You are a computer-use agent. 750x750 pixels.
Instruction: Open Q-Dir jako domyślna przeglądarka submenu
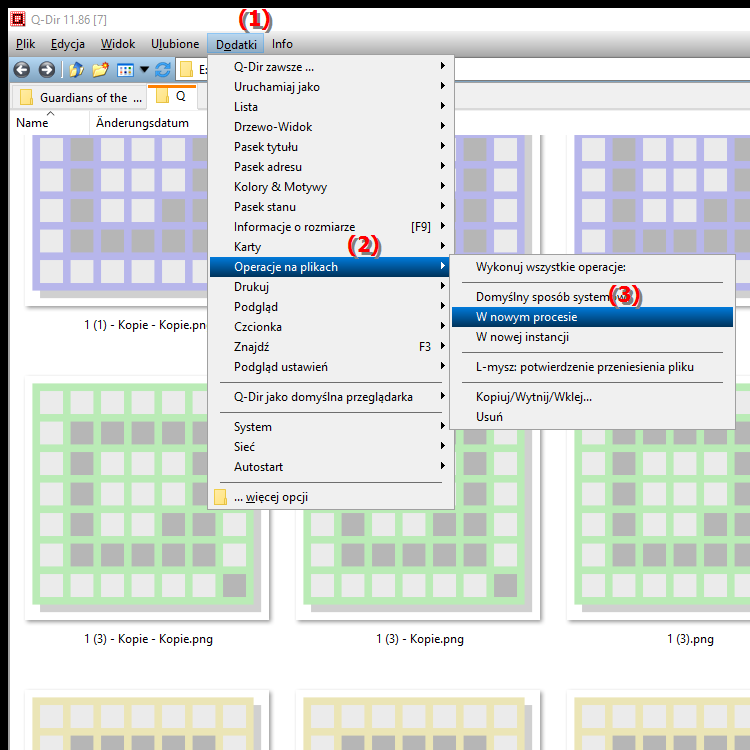[x=331, y=397]
